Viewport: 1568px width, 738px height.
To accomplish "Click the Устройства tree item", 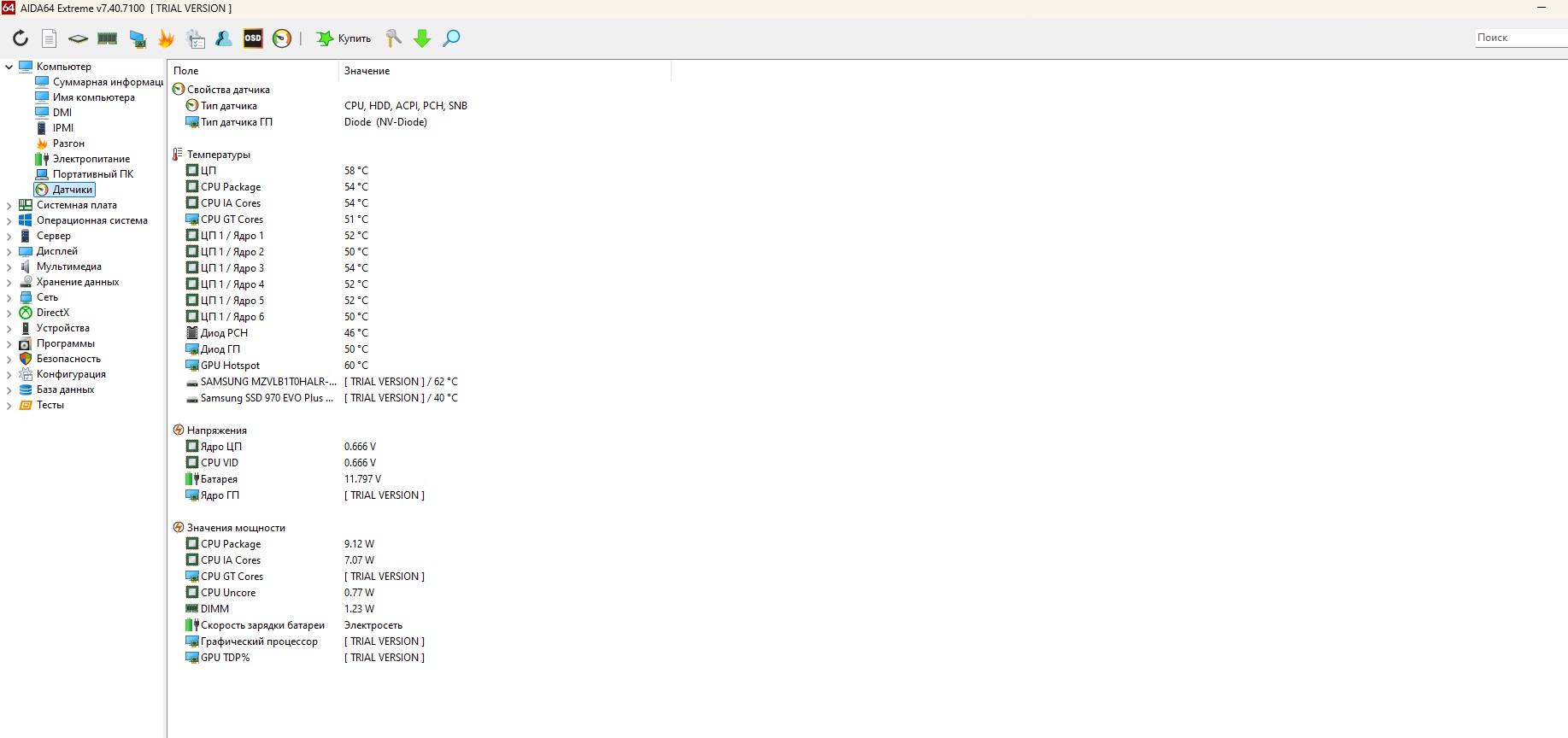I will coord(63,328).
